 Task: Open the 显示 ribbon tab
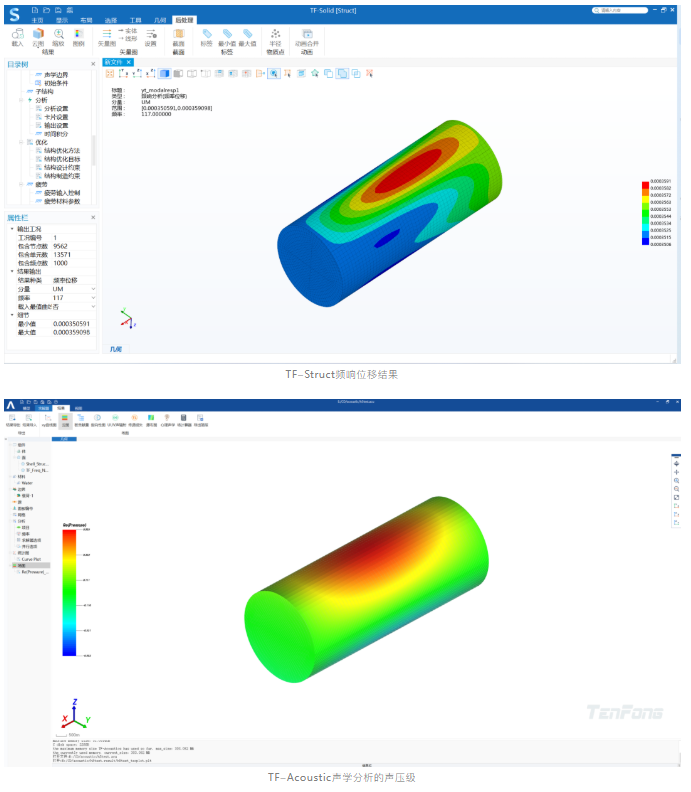62,20
